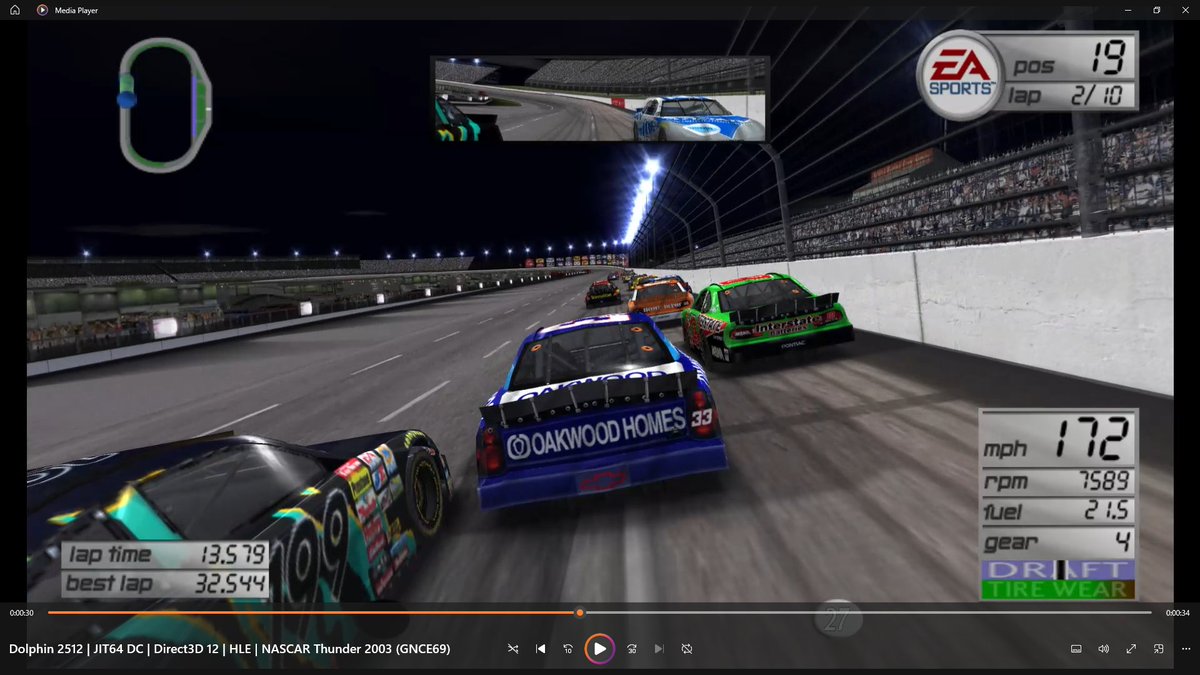The height and width of the screenshot is (675, 1200).
Task: Skip forward 30 seconds
Action: click(x=632, y=649)
